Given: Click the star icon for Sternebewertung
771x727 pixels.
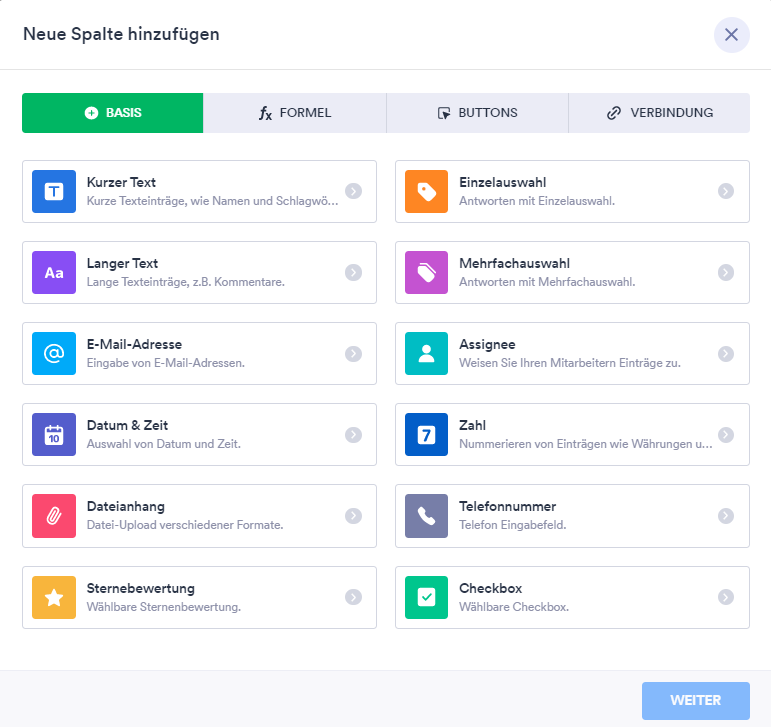Looking at the screenshot, I should [x=54, y=597].
